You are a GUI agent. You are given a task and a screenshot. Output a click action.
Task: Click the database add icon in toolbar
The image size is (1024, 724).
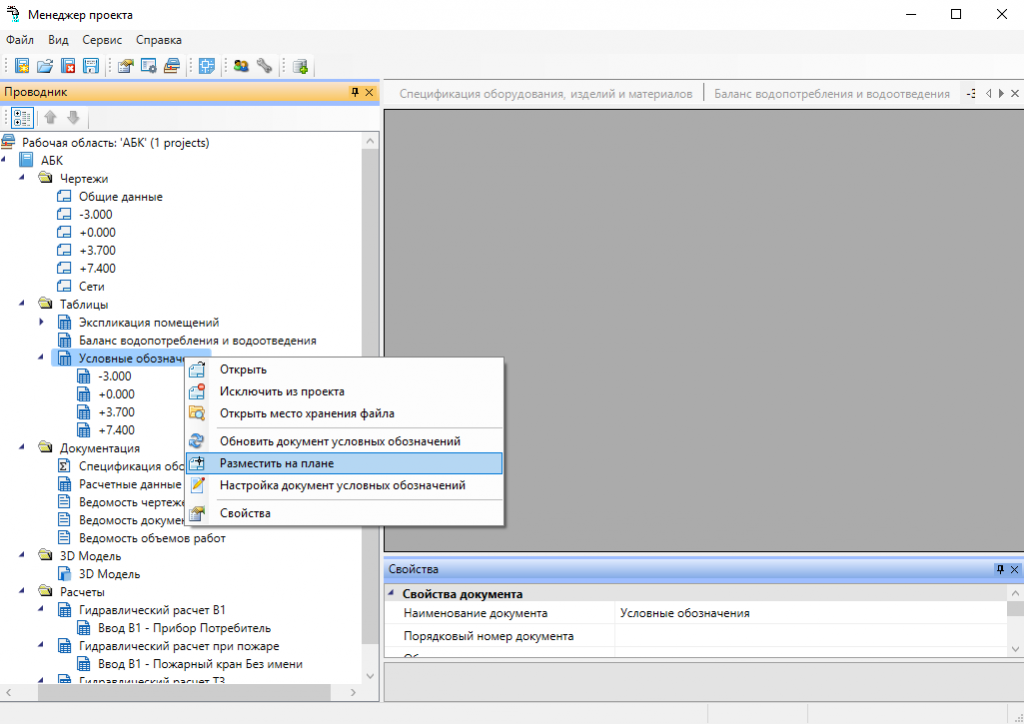tap(300, 67)
